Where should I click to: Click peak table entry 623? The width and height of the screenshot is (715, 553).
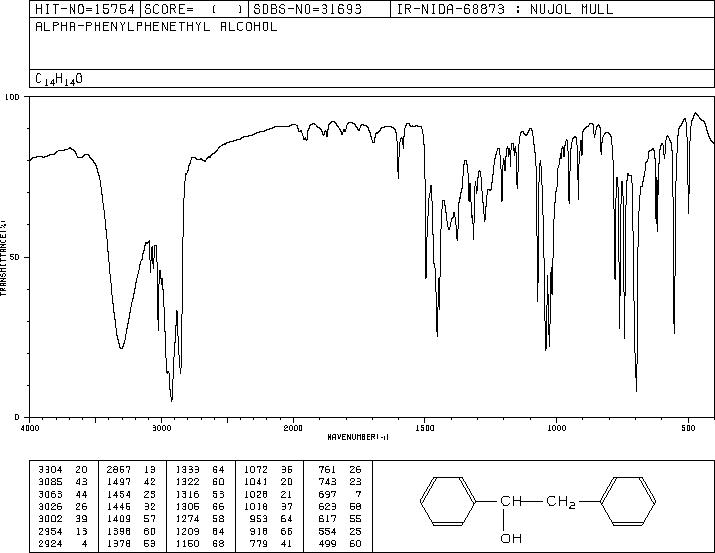327,506
